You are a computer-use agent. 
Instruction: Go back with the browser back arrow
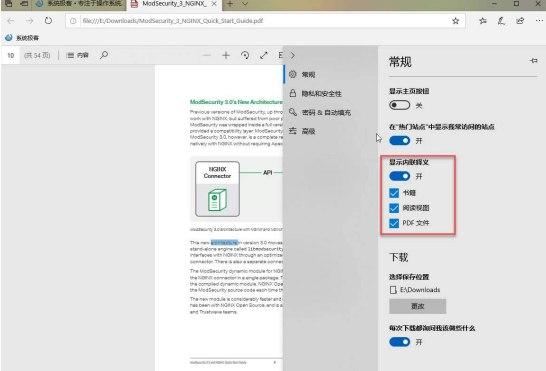pos(11,21)
